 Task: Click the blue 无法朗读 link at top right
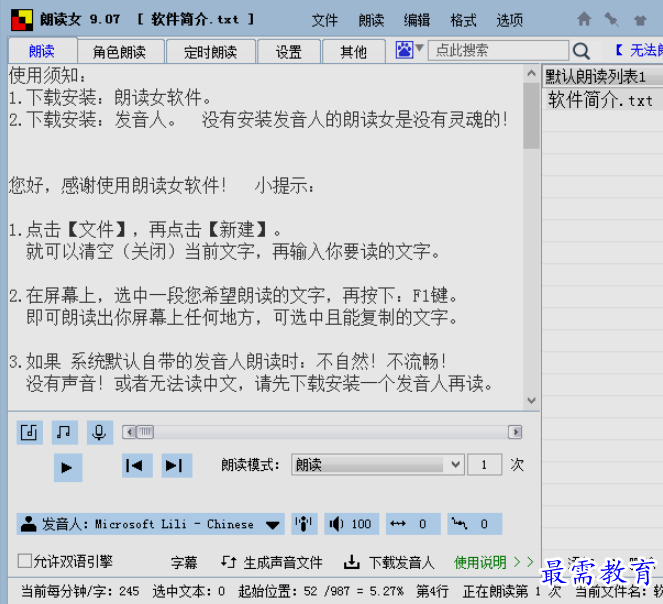click(639, 50)
